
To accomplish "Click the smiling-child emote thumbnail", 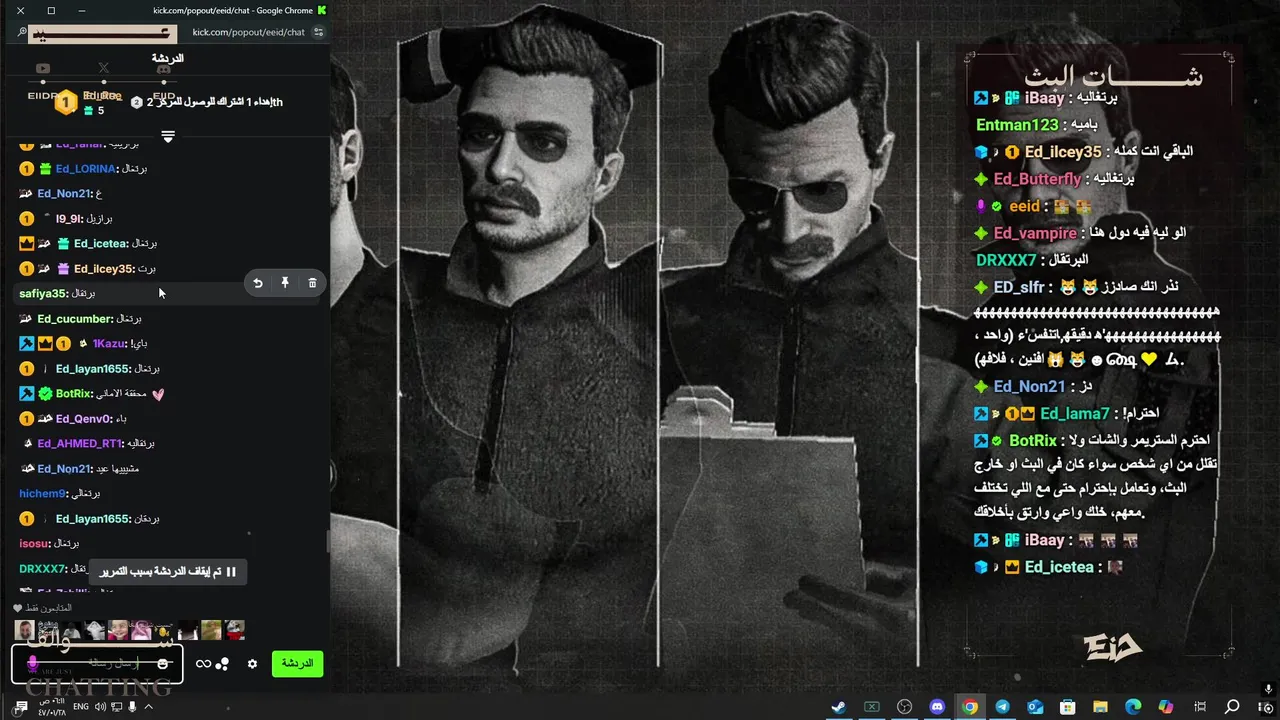I will [x=118, y=630].
